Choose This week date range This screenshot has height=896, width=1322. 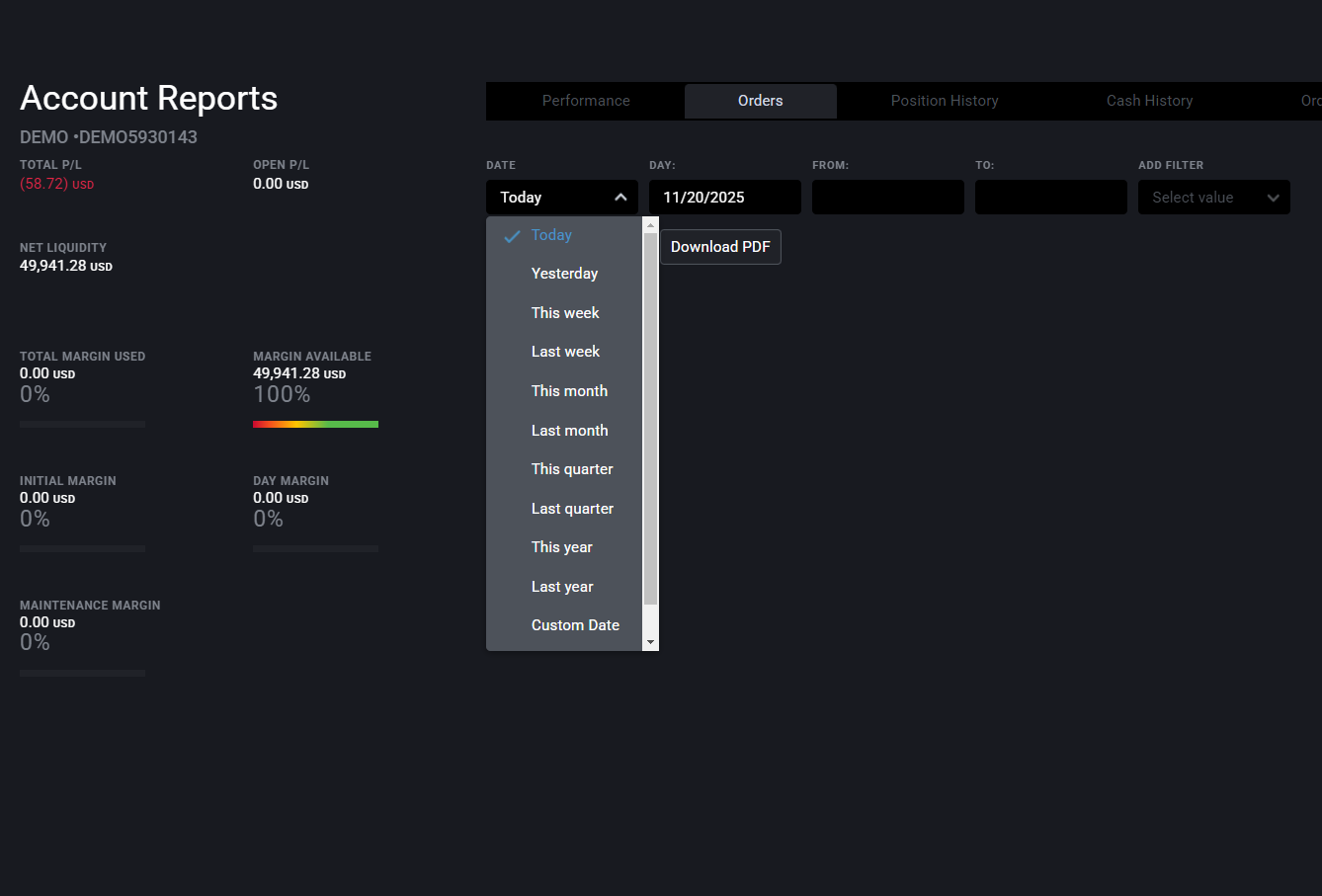[x=565, y=313]
